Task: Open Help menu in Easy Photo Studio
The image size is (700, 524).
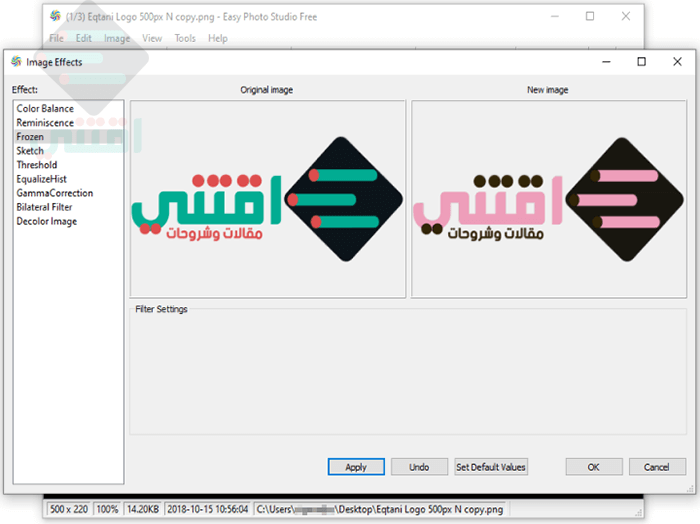Action: point(218,38)
